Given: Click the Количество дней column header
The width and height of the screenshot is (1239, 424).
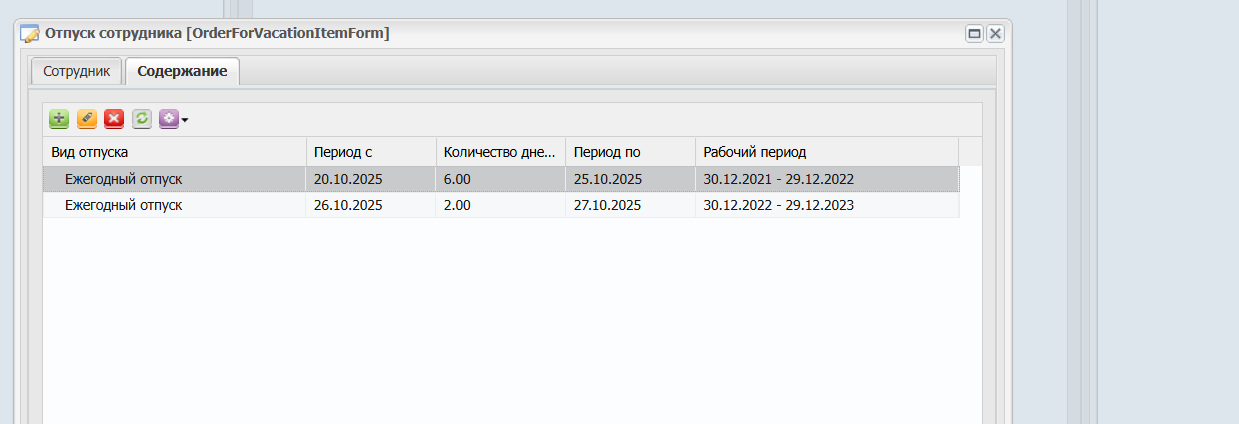Looking at the screenshot, I should pos(499,152).
